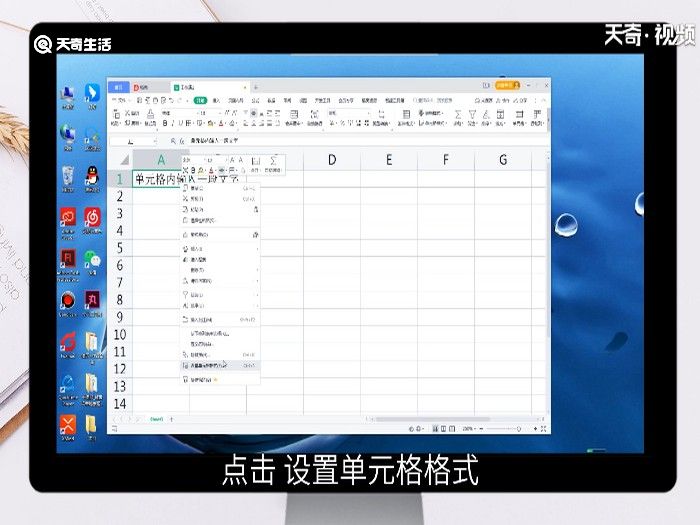Image resolution: width=700 pixels, height=525 pixels.
Task: Click the formula bar input field
Action: point(367,141)
